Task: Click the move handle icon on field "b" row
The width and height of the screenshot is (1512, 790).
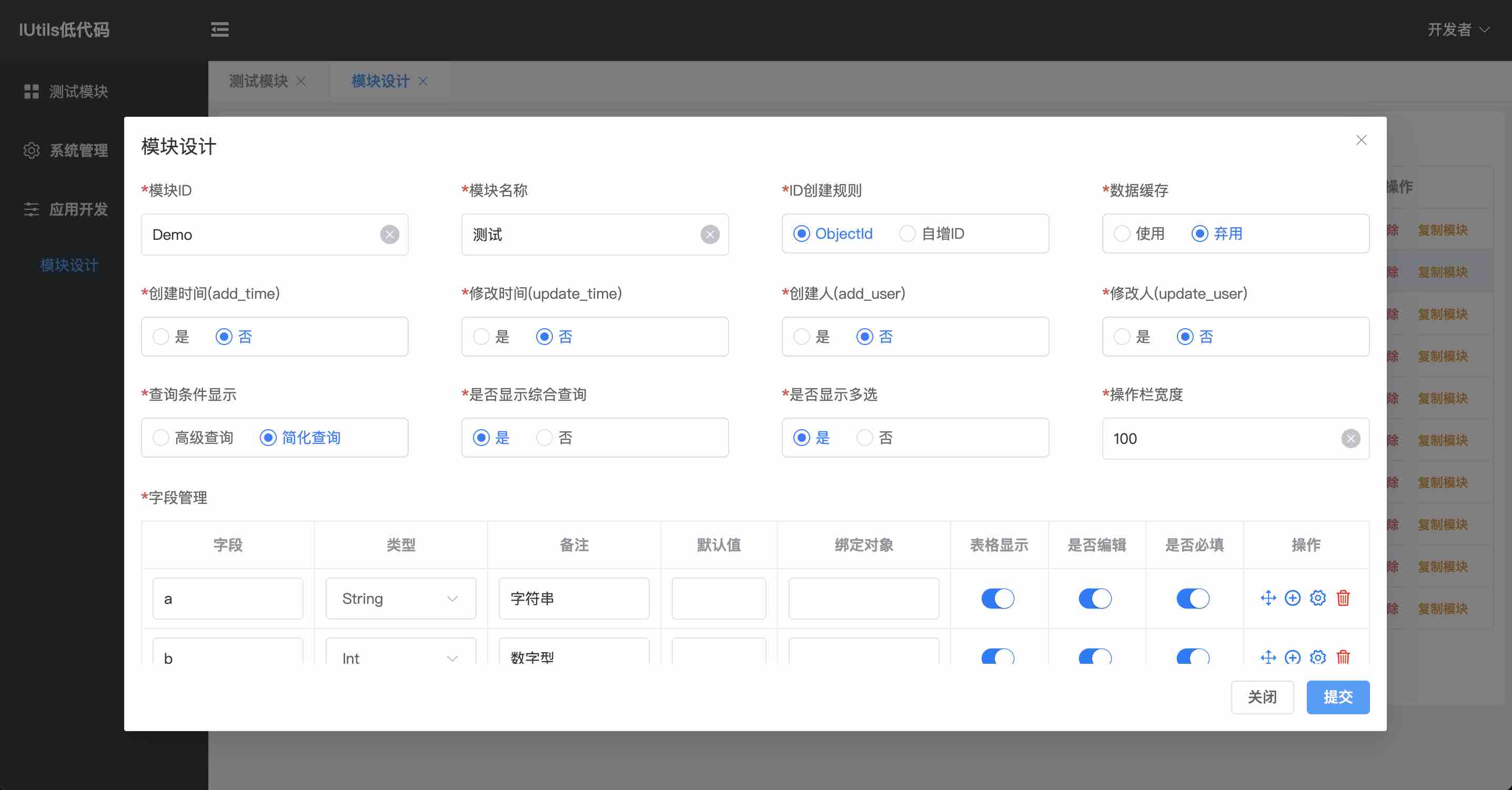Action: [1268, 657]
